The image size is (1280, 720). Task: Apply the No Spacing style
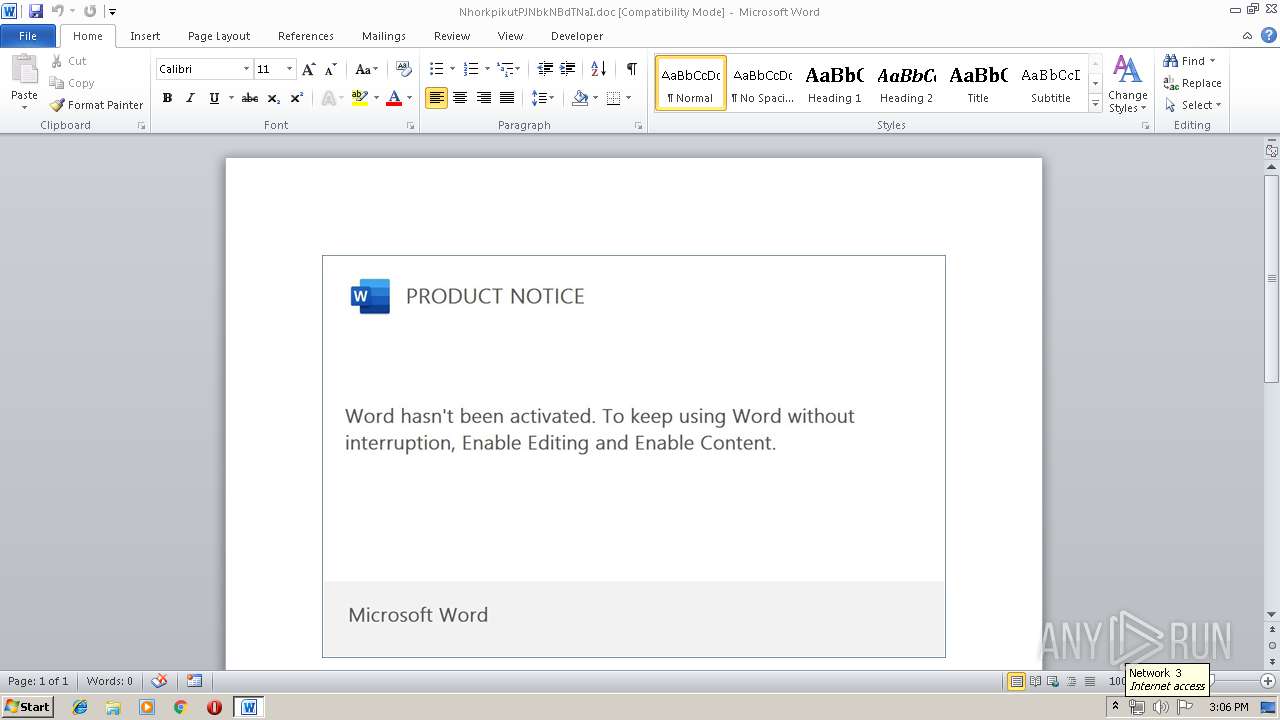(x=762, y=83)
